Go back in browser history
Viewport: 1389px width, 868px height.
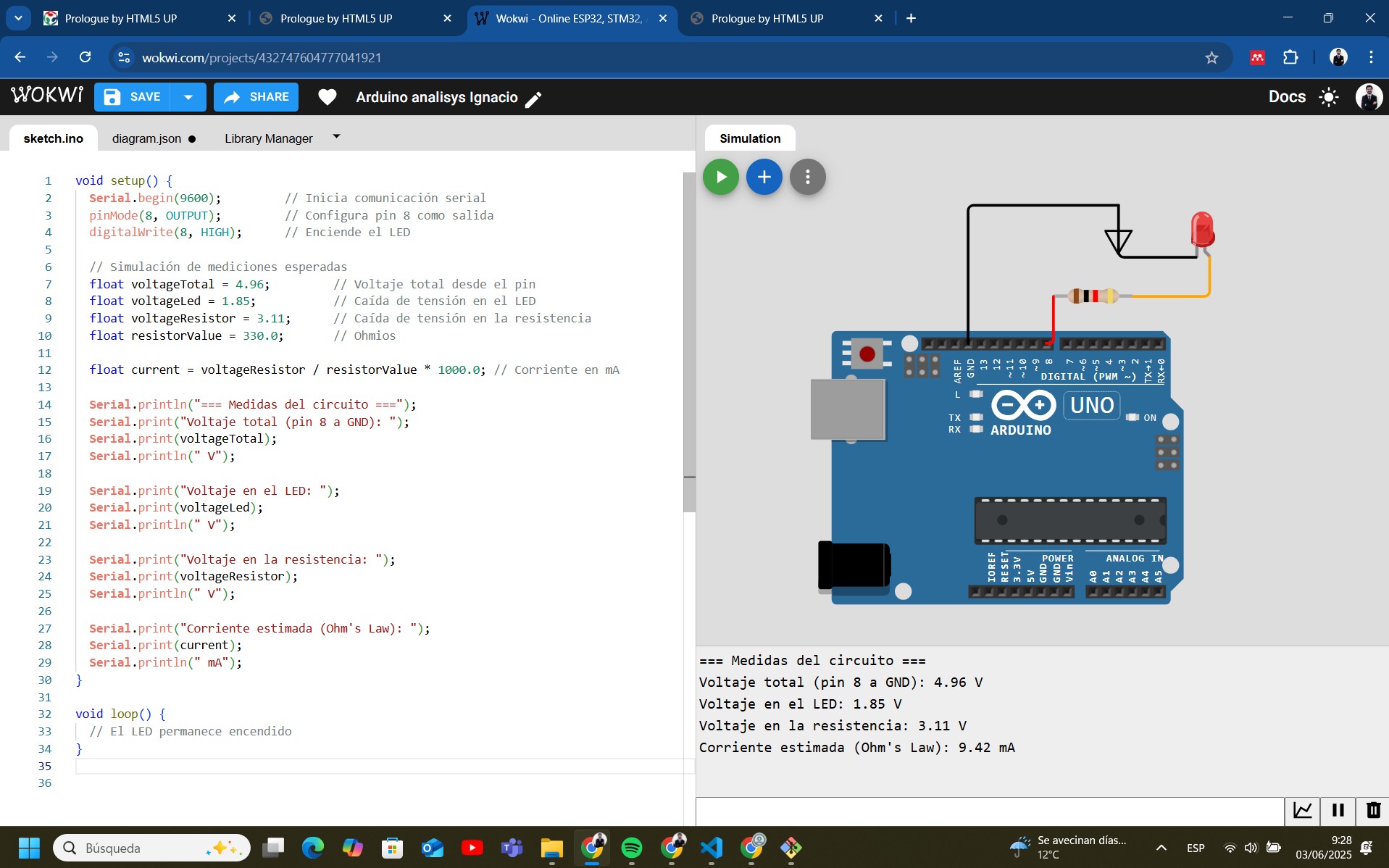tap(20, 57)
